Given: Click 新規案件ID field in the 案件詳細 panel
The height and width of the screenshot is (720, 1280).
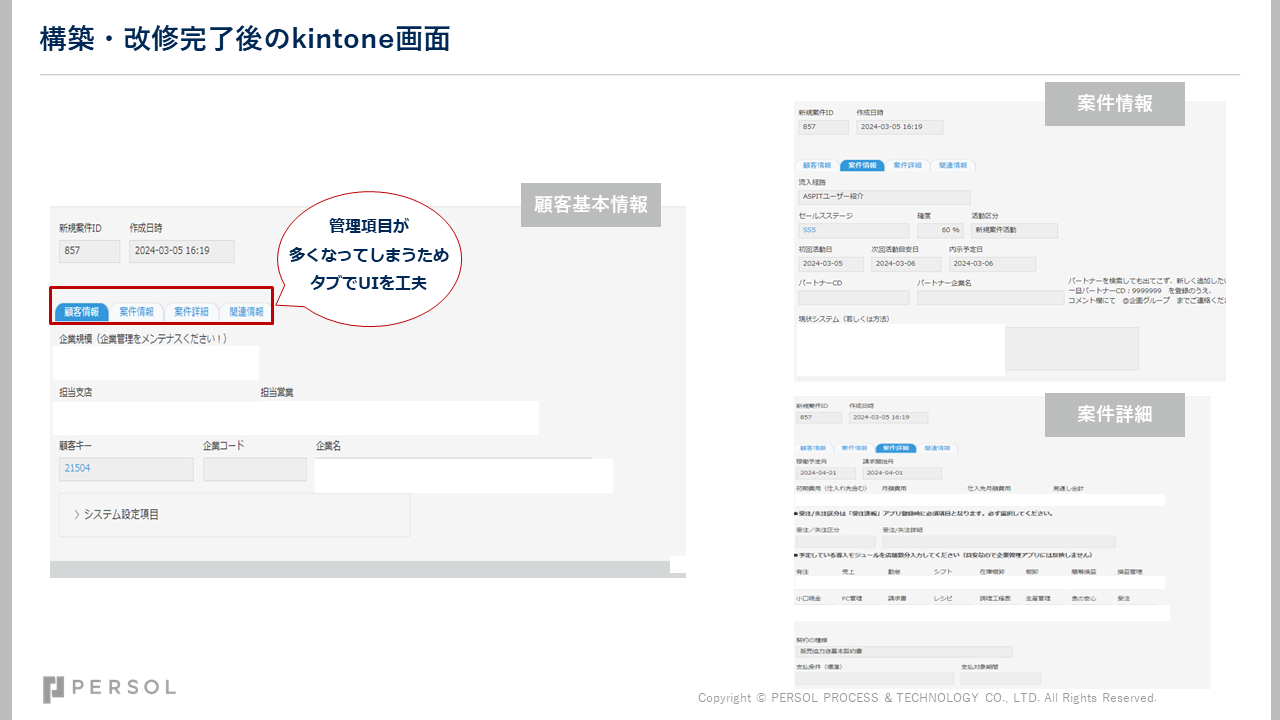Looking at the screenshot, I should [819, 417].
